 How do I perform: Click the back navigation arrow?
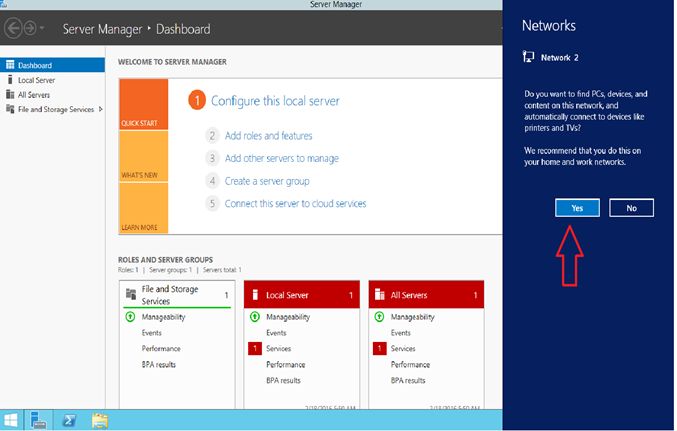(x=13, y=29)
